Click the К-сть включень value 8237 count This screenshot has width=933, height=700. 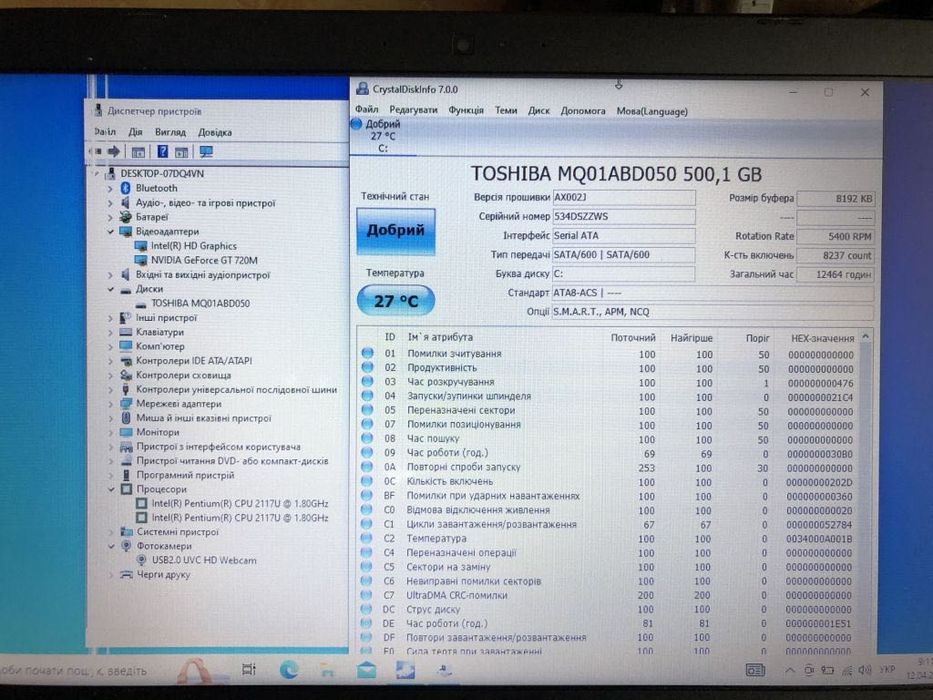(835, 255)
